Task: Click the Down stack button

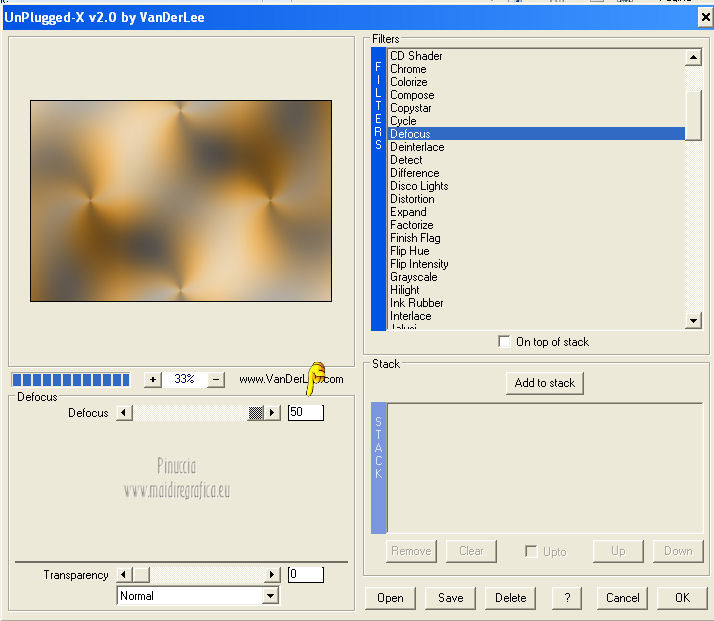Action: [678, 551]
